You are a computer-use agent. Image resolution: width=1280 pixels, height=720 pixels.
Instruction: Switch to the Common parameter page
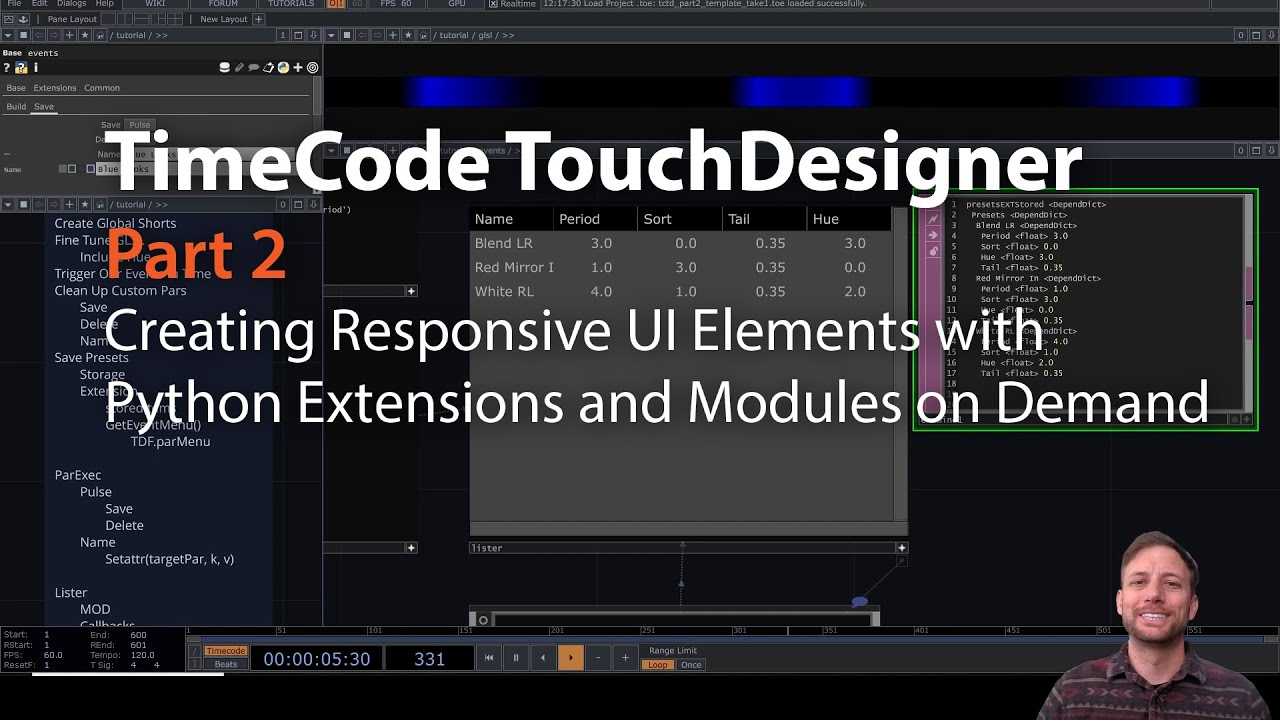(x=102, y=88)
